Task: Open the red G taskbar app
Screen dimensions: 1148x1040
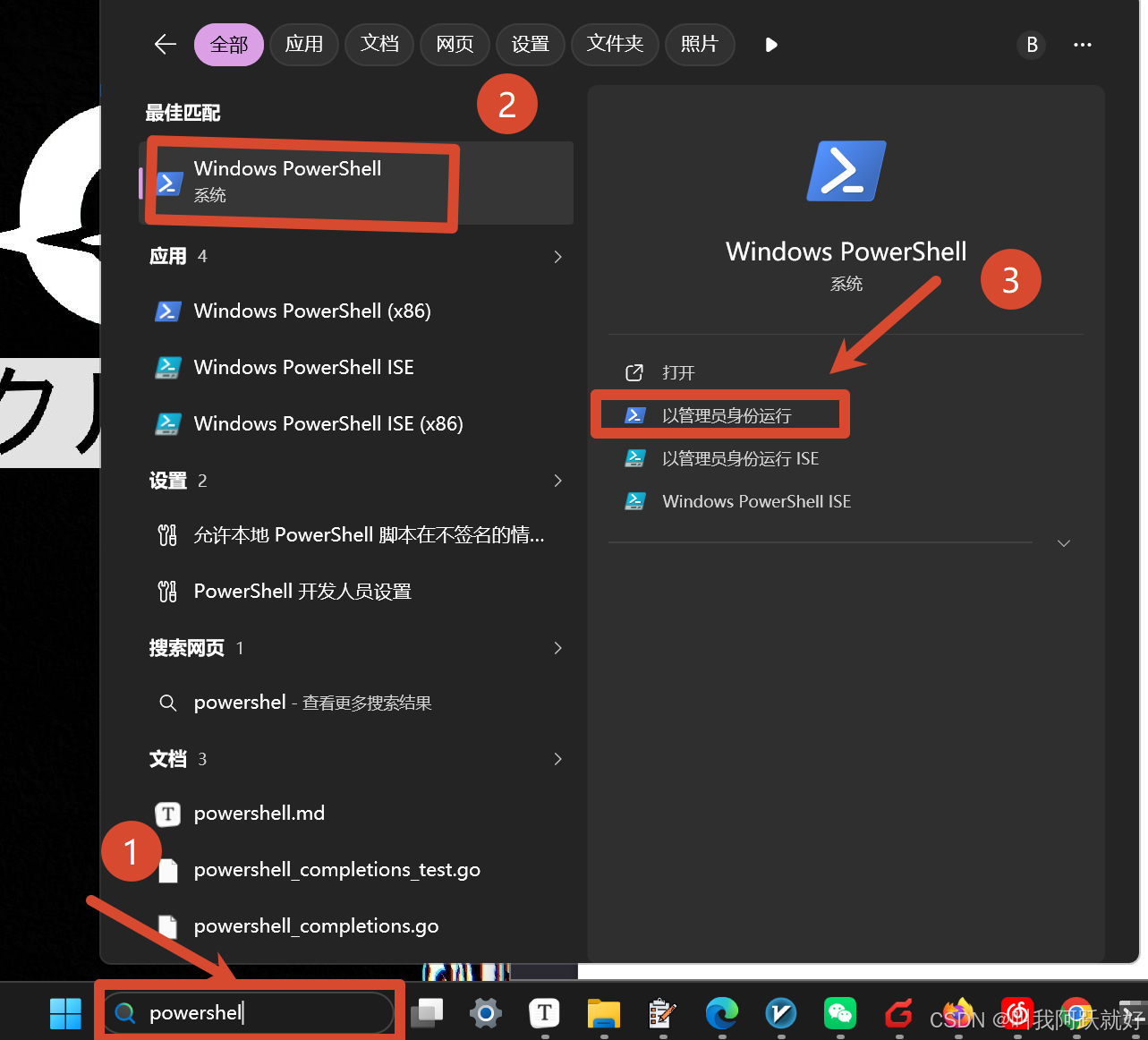Action: pos(899,1013)
